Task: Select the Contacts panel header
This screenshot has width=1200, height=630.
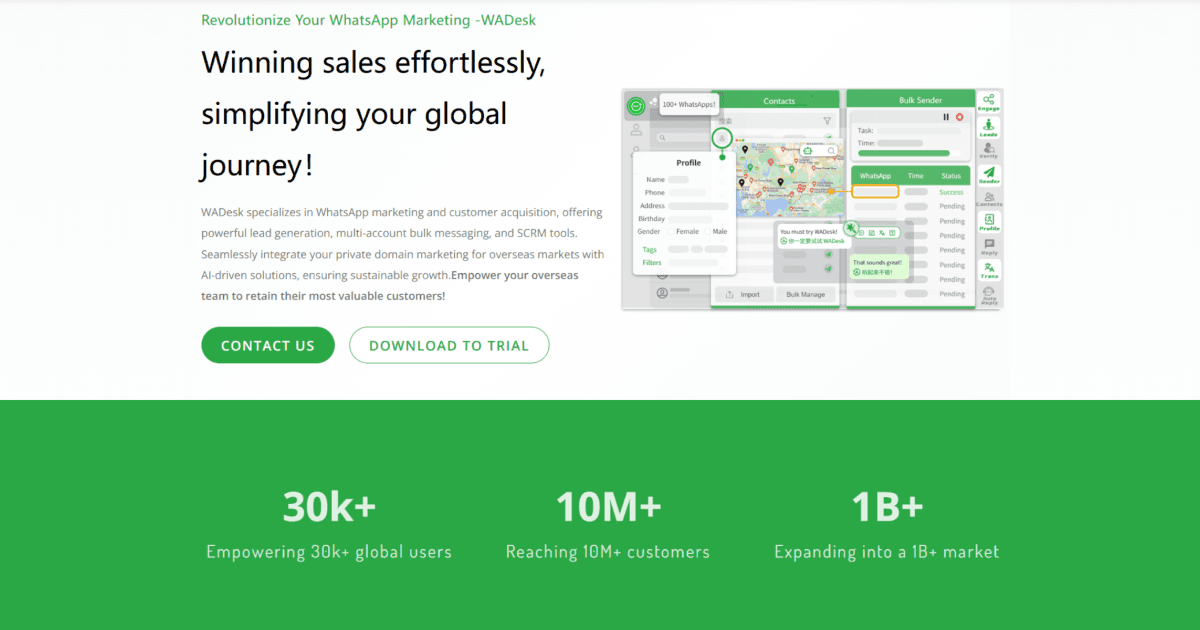Action: click(x=775, y=100)
